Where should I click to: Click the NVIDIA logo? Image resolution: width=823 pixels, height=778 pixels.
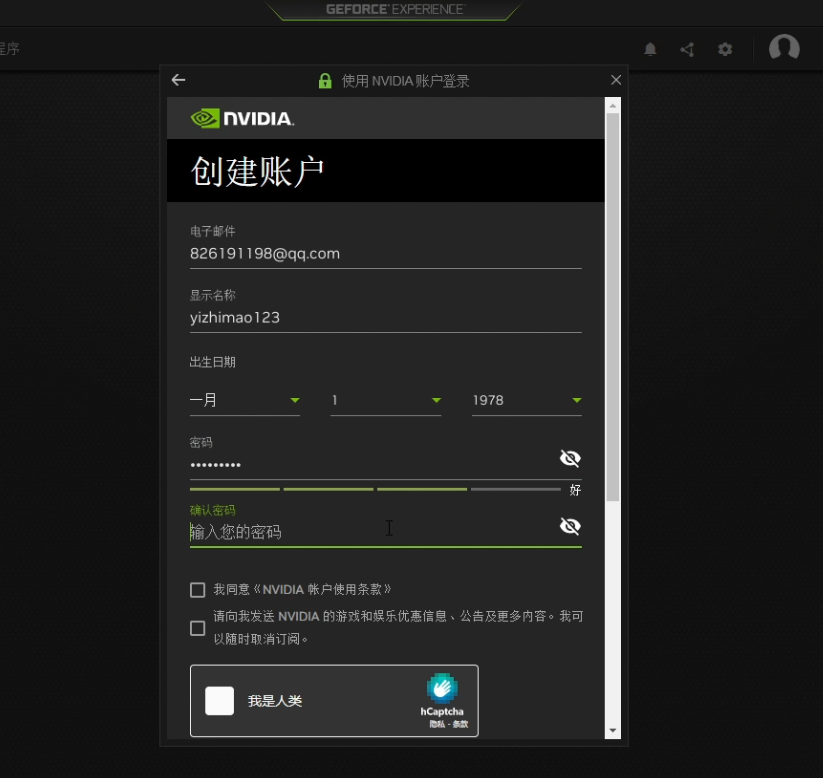pyautogui.click(x=242, y=118)
